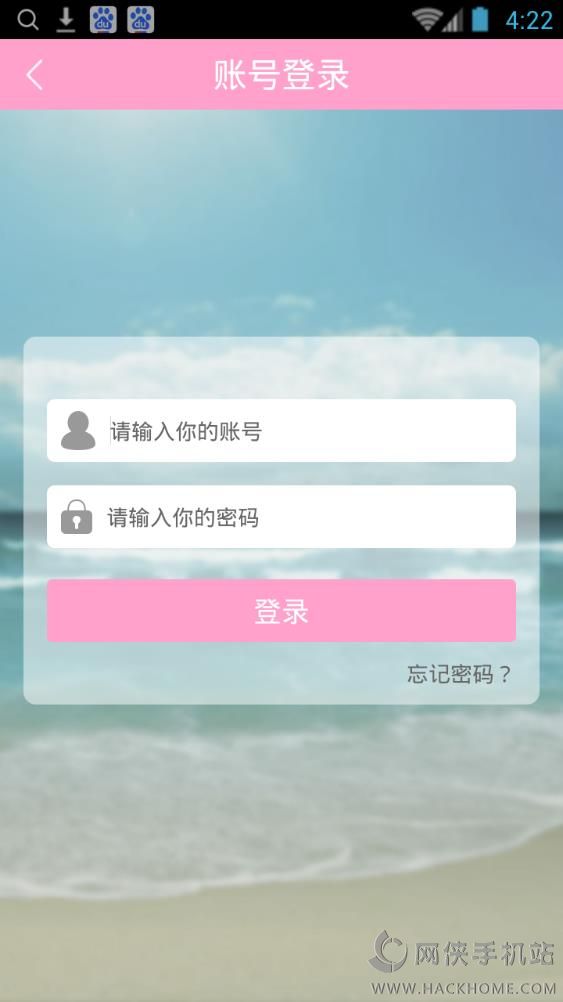Focus the 请输入你的账号 account input field
The width and height of the screenshot is (563, 1002).
281,431
